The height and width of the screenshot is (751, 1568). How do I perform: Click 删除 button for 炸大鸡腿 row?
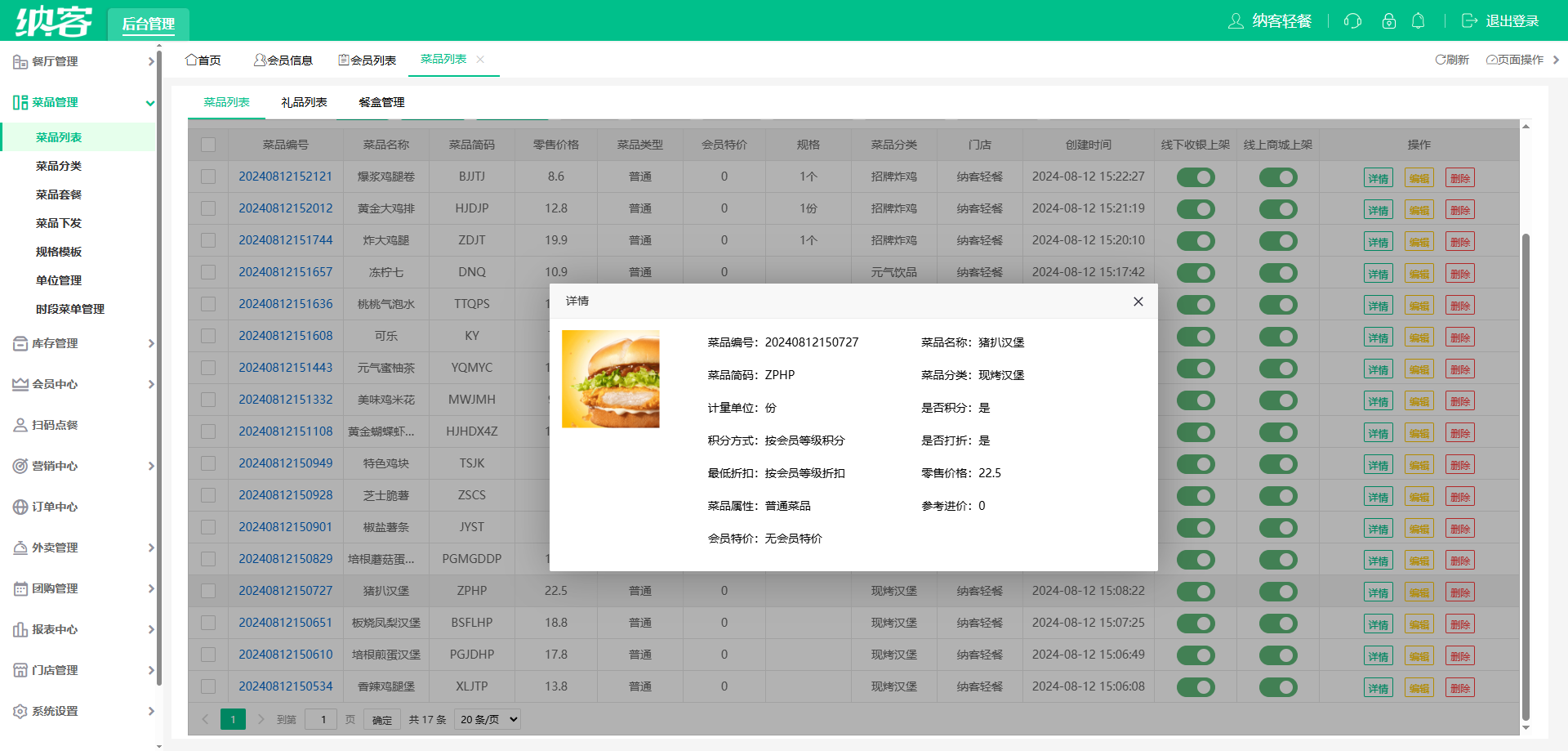pos(1460,242)
